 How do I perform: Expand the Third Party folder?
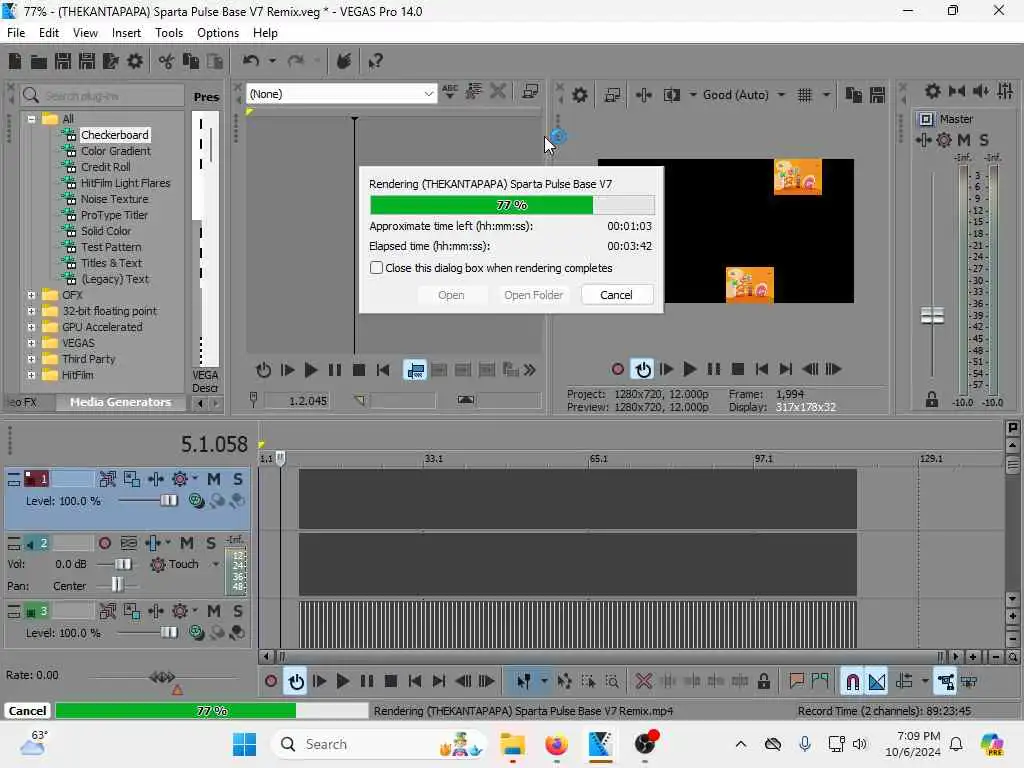point(31,359)
